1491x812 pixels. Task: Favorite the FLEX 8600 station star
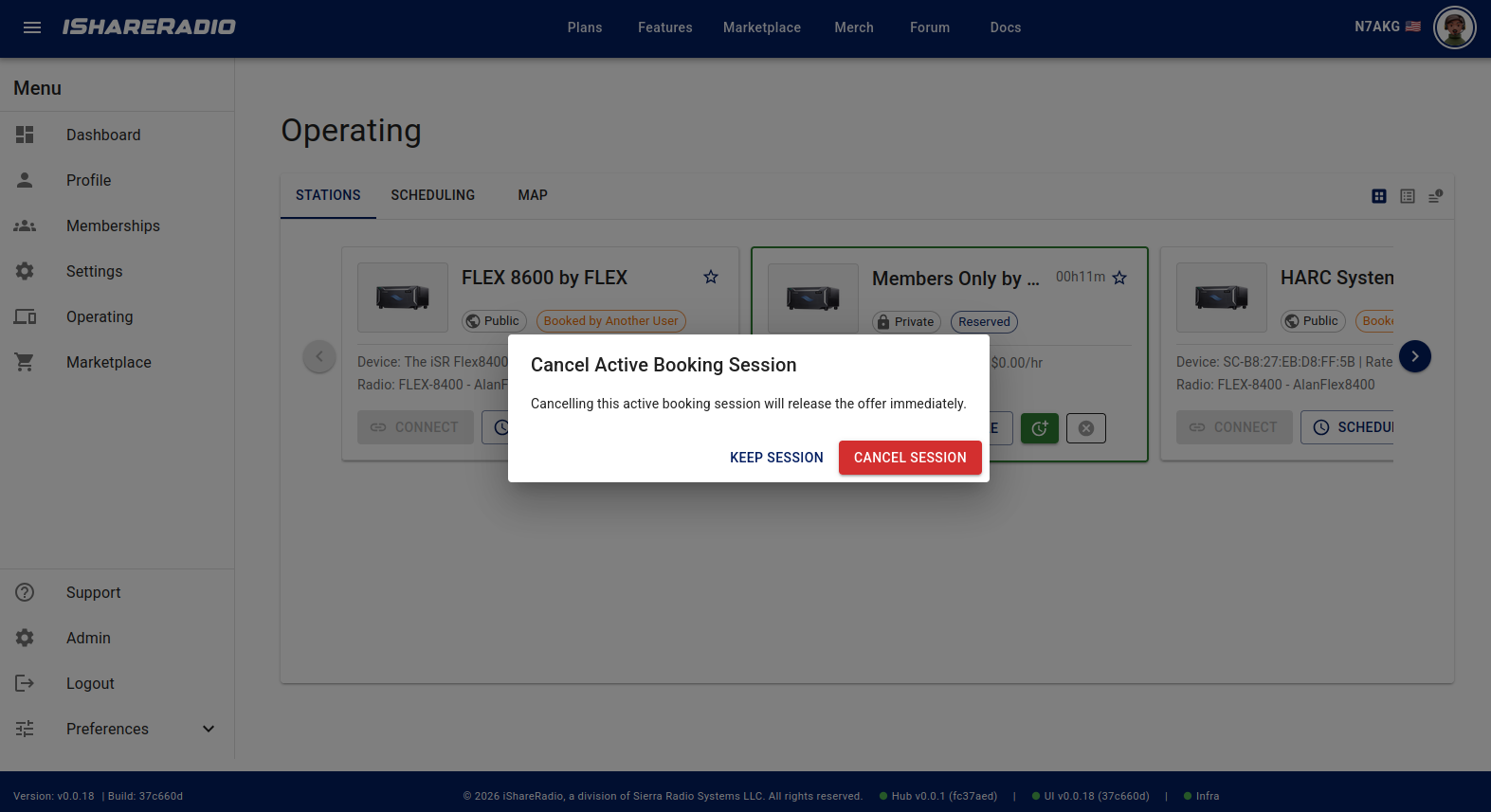[x=711, y=277]
